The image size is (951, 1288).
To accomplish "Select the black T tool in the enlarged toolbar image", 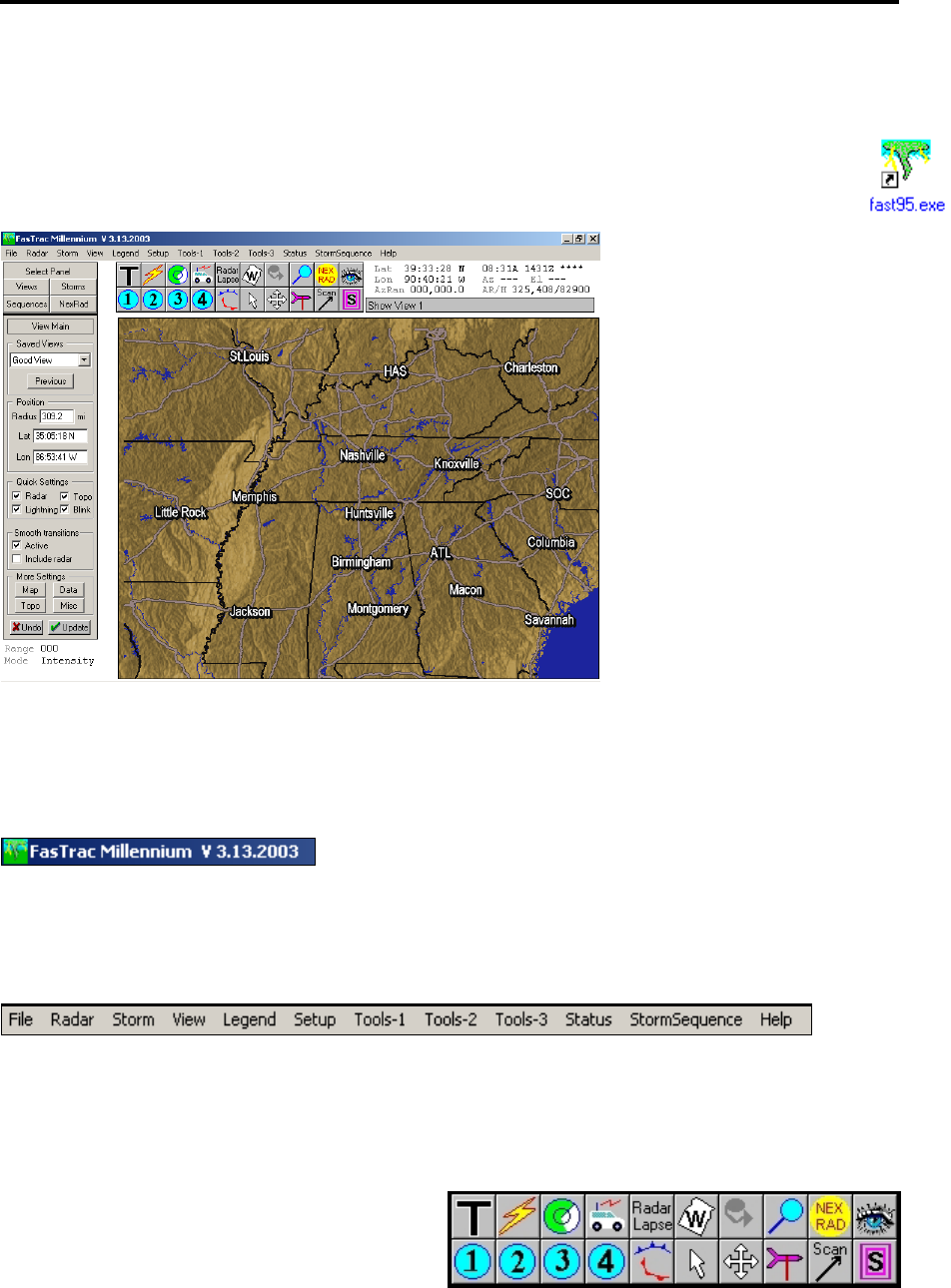I will click(474, 1217).
